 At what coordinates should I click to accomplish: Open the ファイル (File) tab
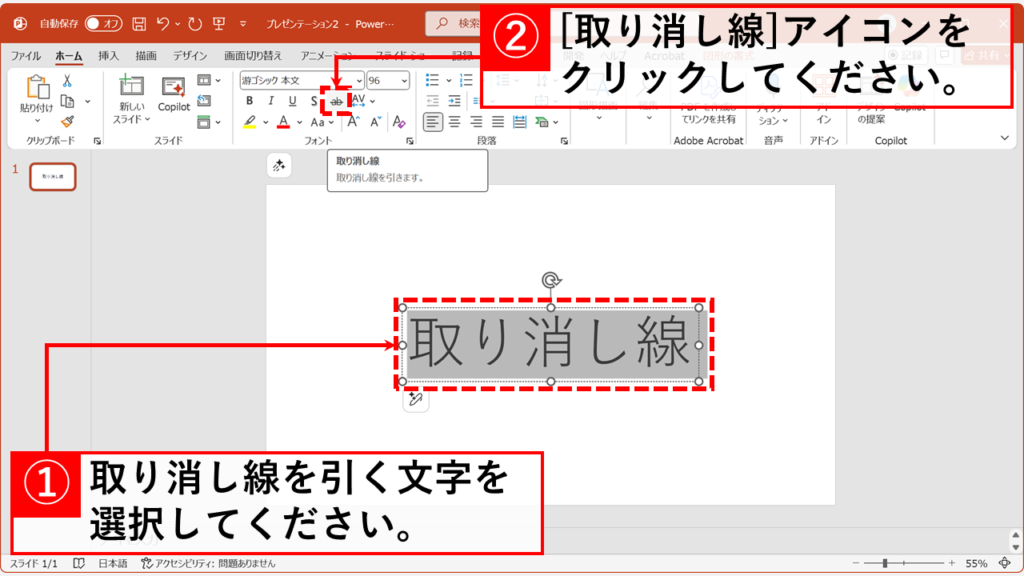coord(26,56)
